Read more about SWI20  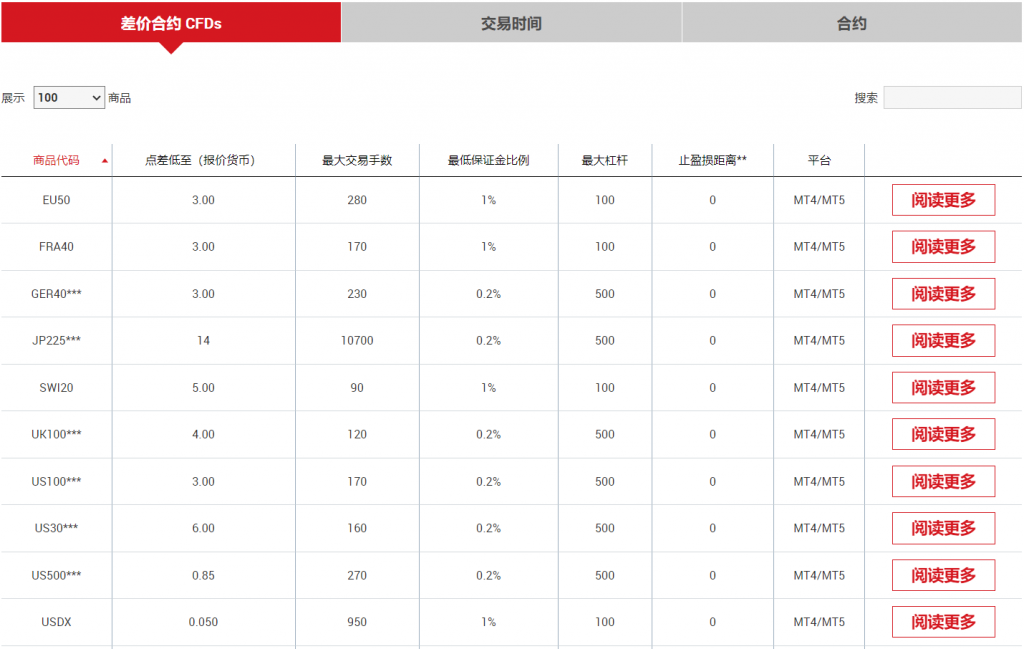click(943, 388)
